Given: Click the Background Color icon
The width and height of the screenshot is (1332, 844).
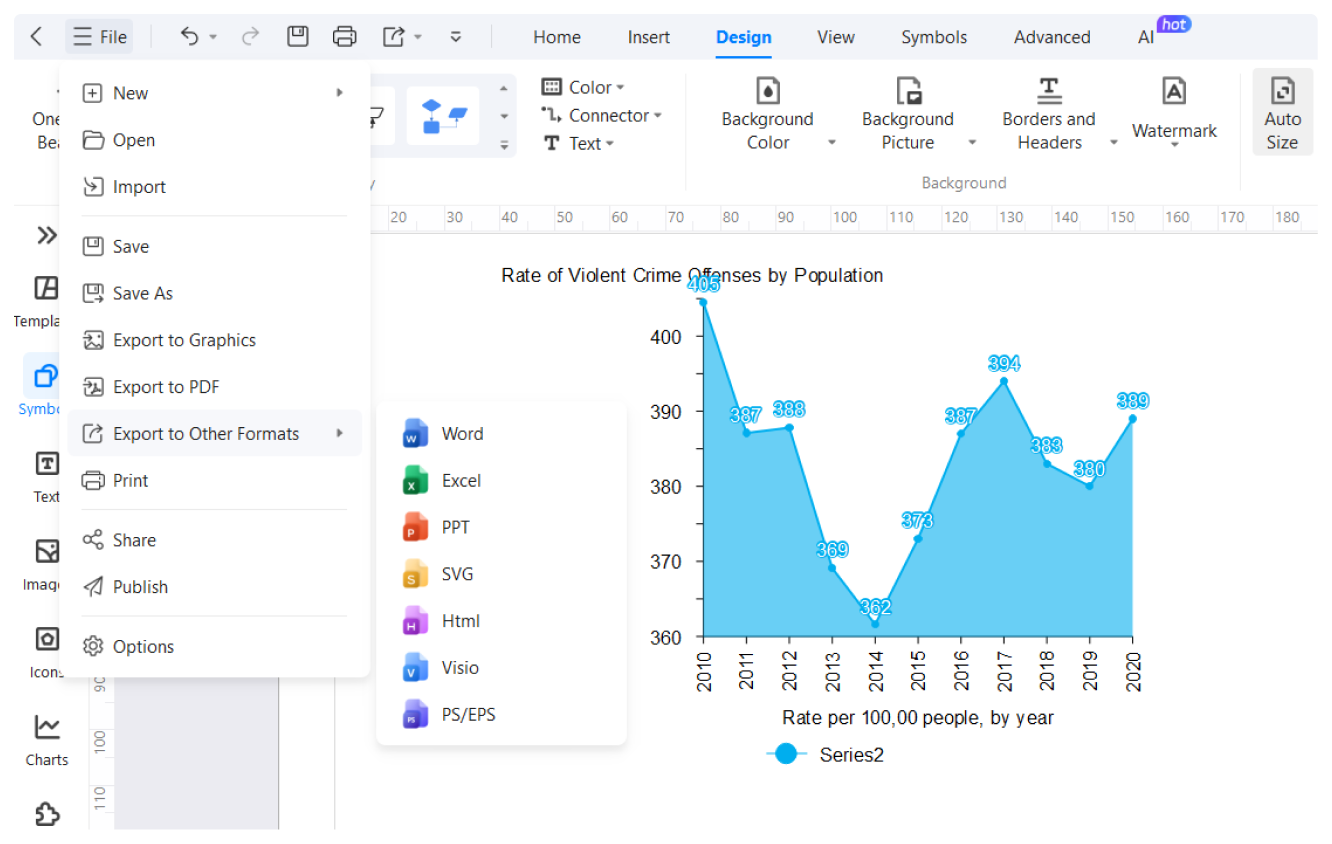Looking at the screenshot, I should (x=768, y=91).
